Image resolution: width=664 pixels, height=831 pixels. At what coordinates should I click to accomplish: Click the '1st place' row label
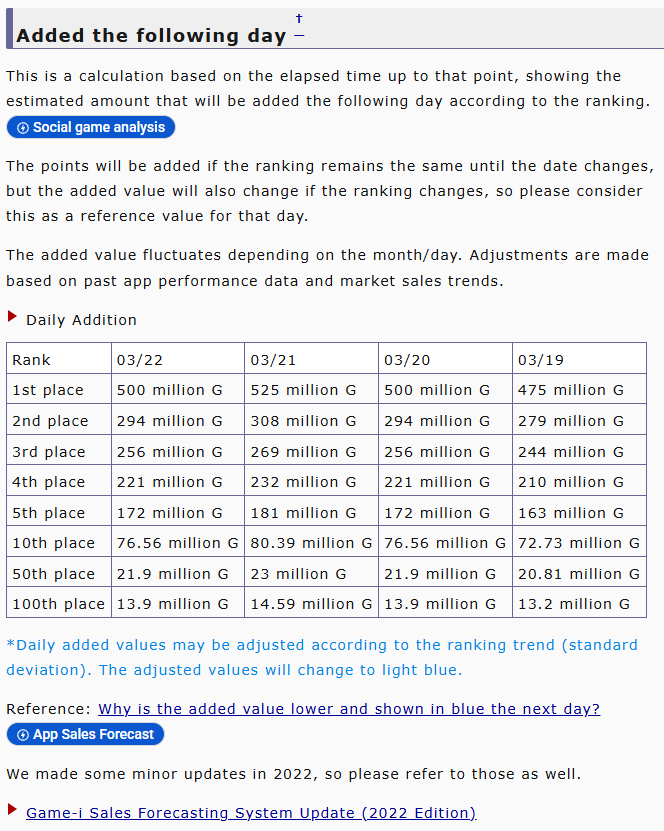pyautogui.click(x=59, y=389)
